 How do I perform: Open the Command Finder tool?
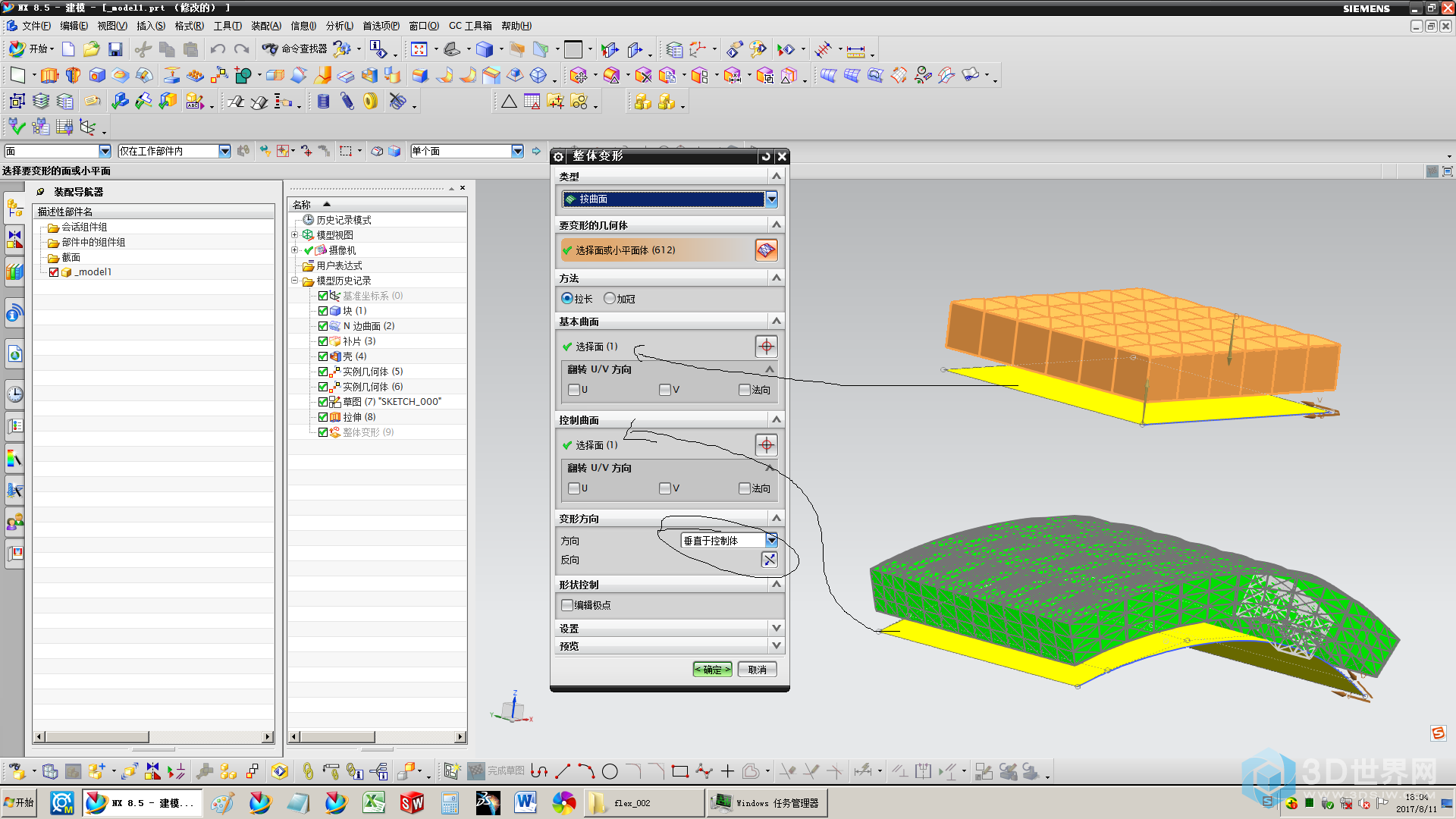tap(295, 49)
